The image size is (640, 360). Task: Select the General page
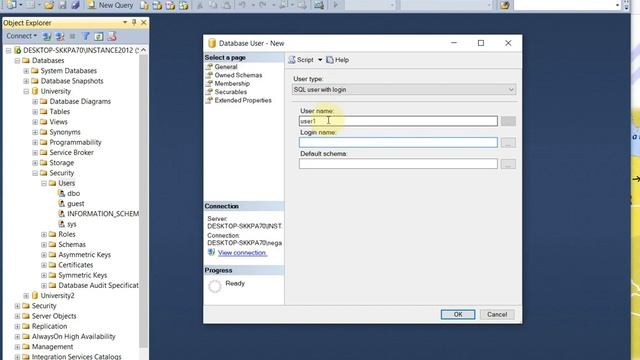click(226, 67)
